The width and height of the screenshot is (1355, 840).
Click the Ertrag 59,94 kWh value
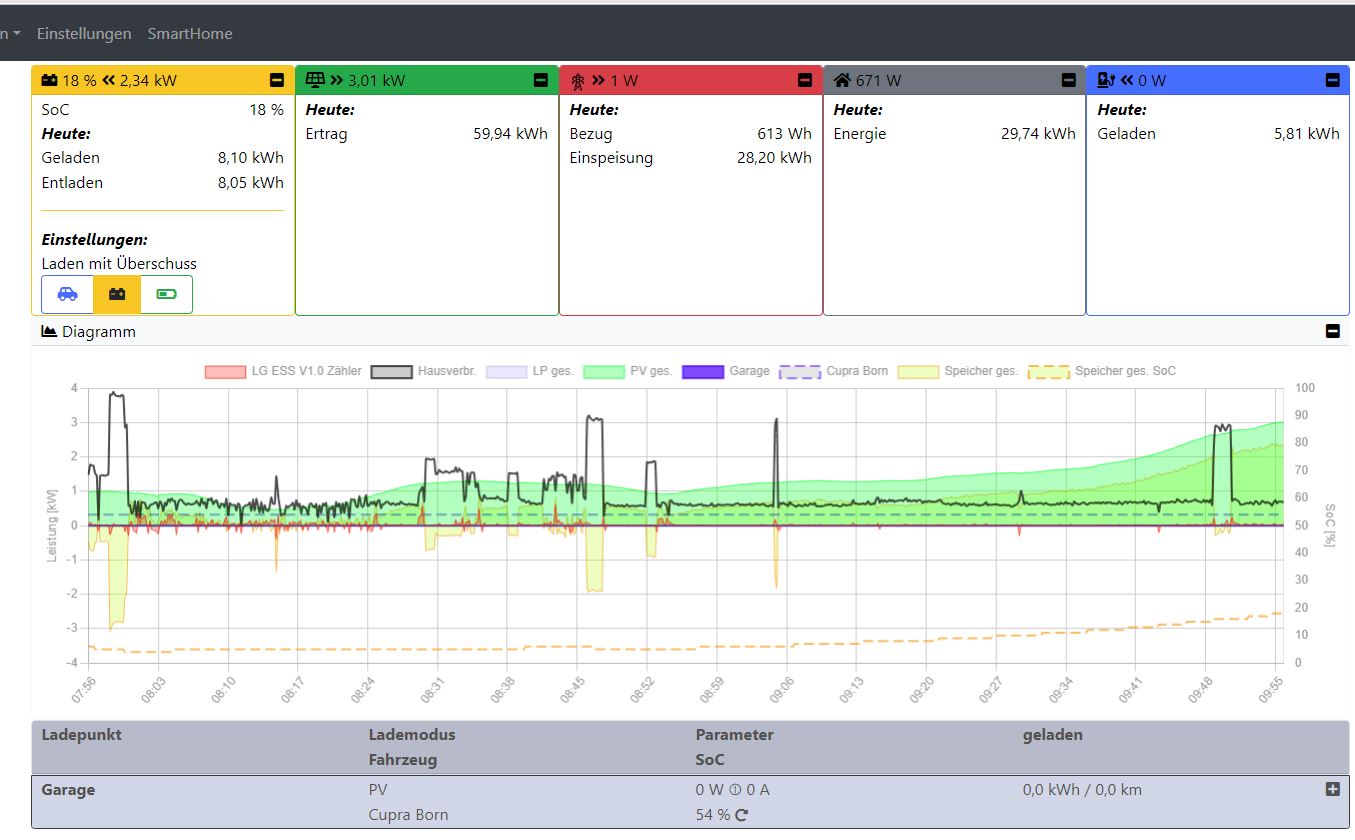click(510, 134)
